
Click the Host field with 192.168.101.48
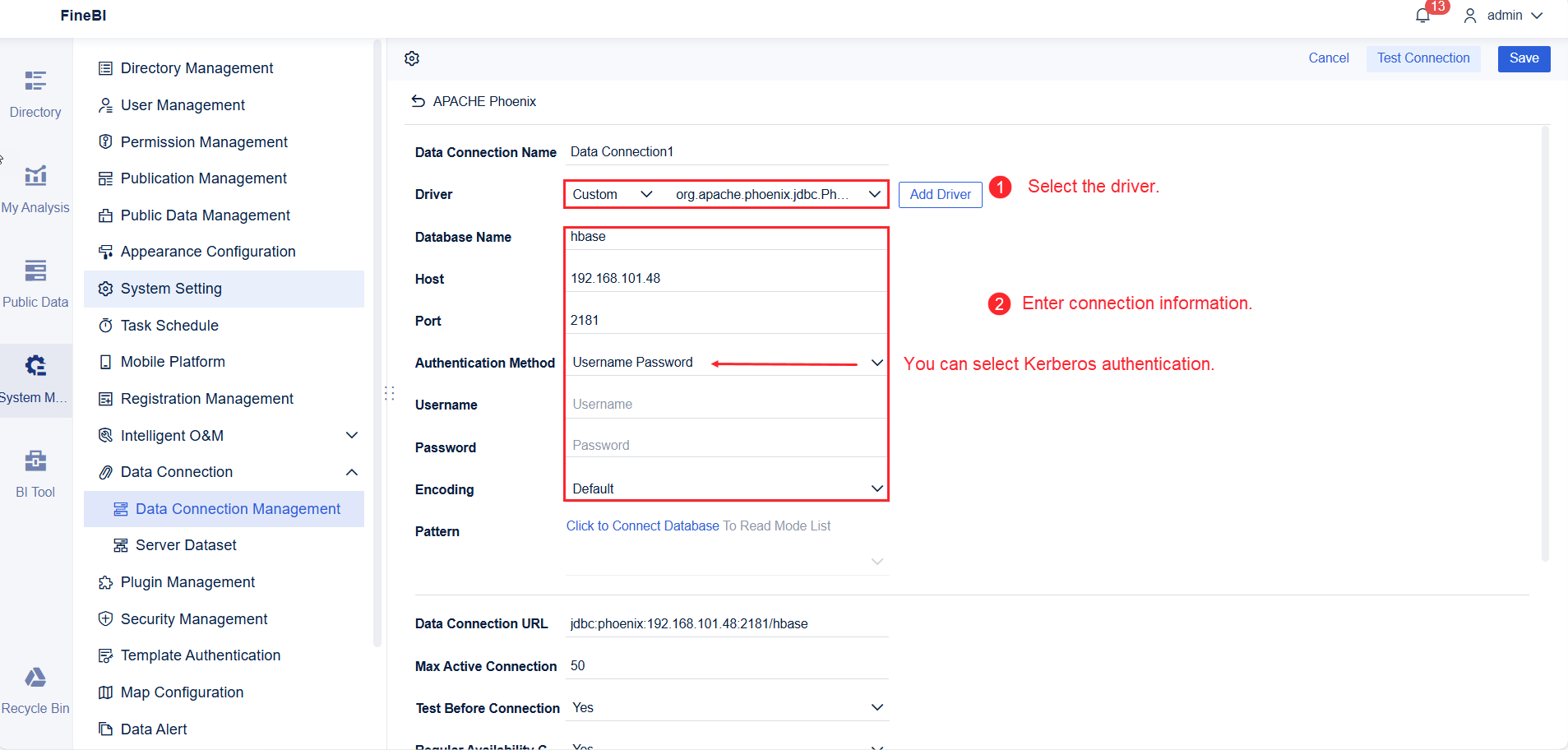[x=726, y=279]
